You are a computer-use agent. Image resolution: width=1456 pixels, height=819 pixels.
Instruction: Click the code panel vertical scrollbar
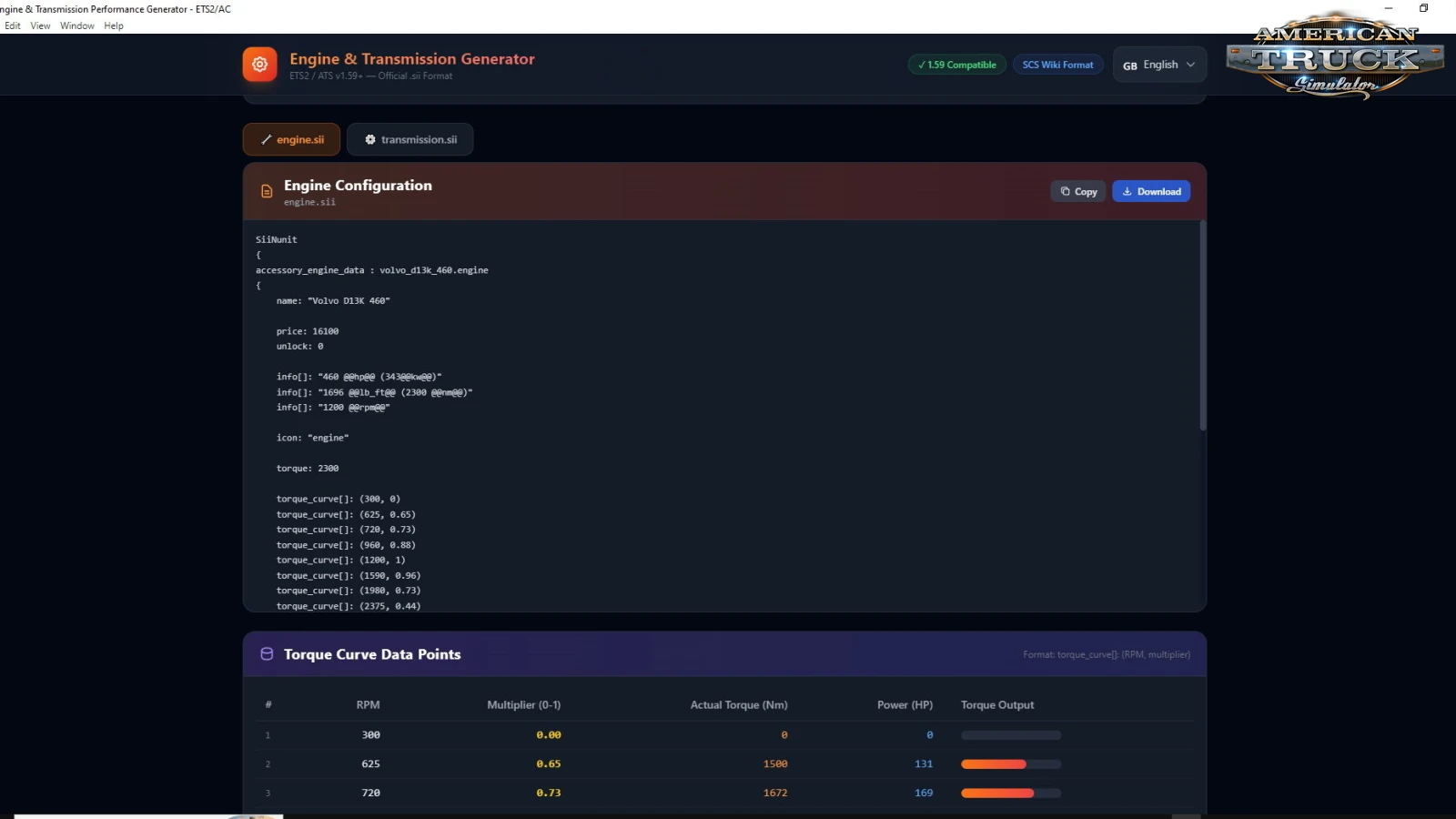pos(1202,326)
